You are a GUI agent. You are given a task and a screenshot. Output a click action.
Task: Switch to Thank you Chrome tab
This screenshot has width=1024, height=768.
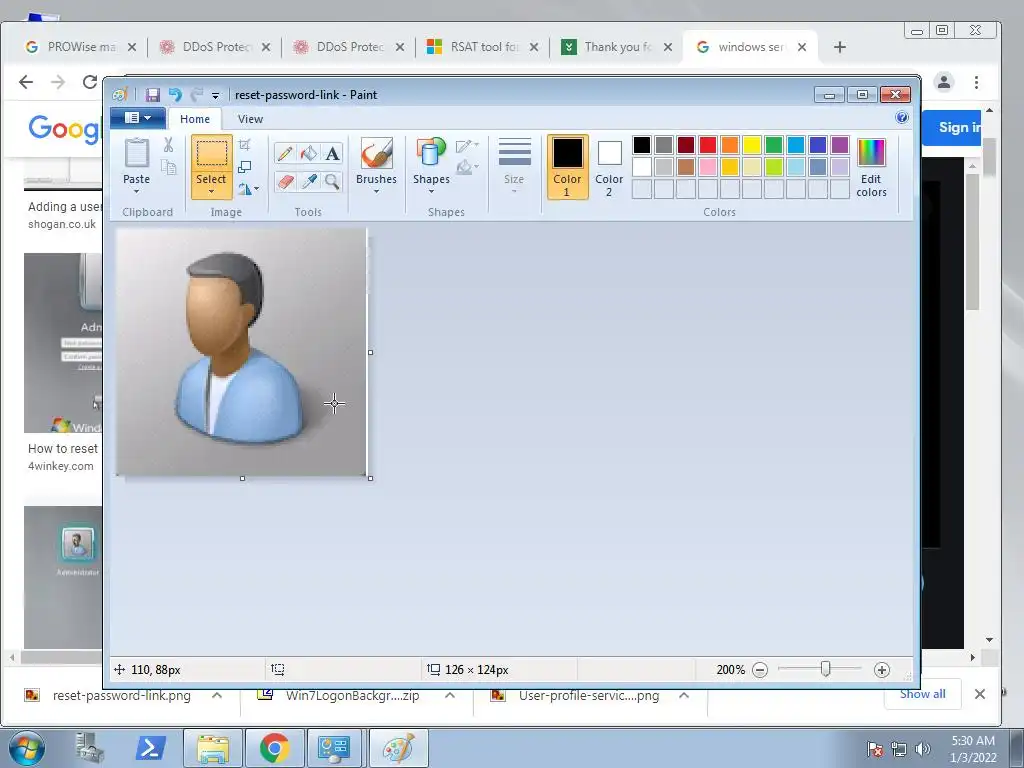616,47
